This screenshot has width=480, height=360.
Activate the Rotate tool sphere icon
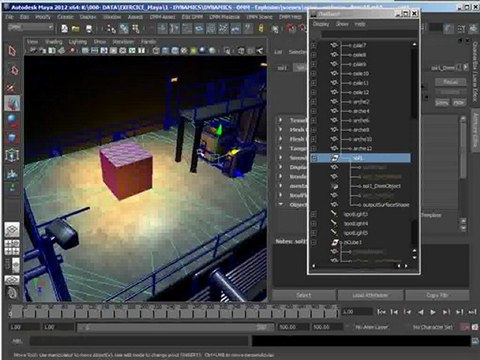[12, 120]
